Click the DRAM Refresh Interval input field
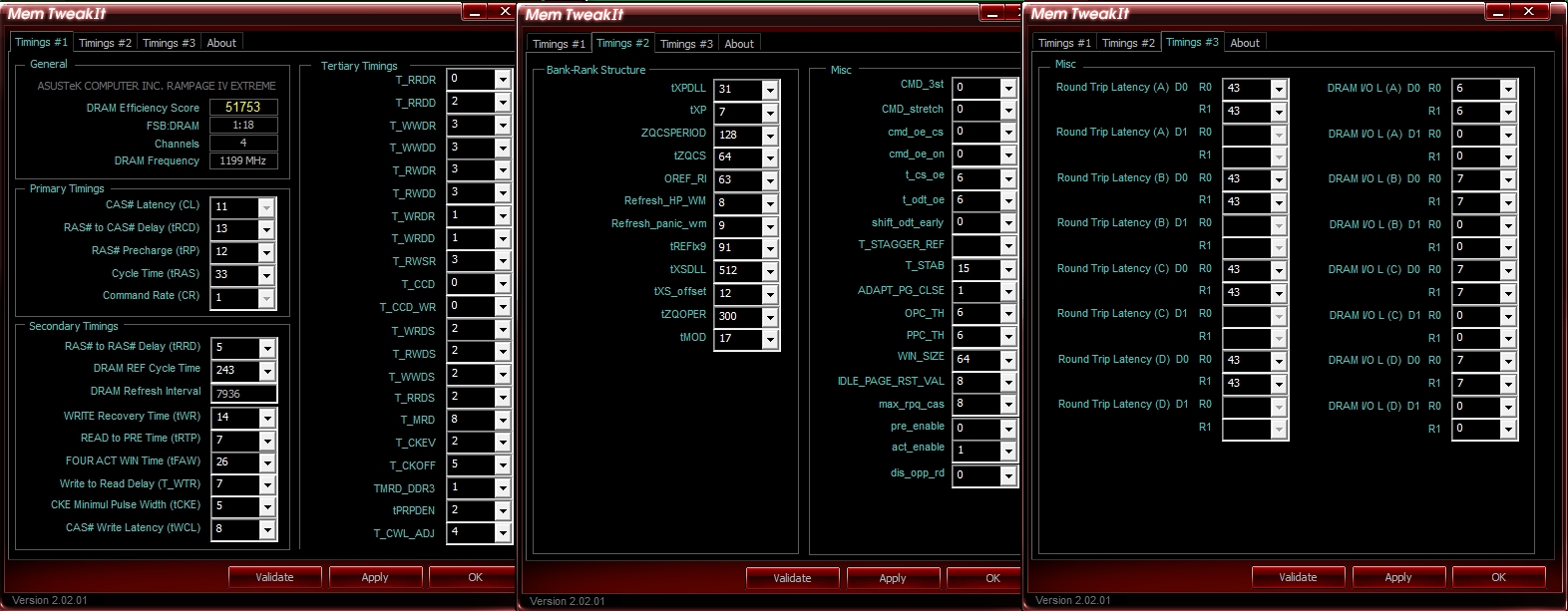Screen dimensions: 1568x611 [243, 394]
